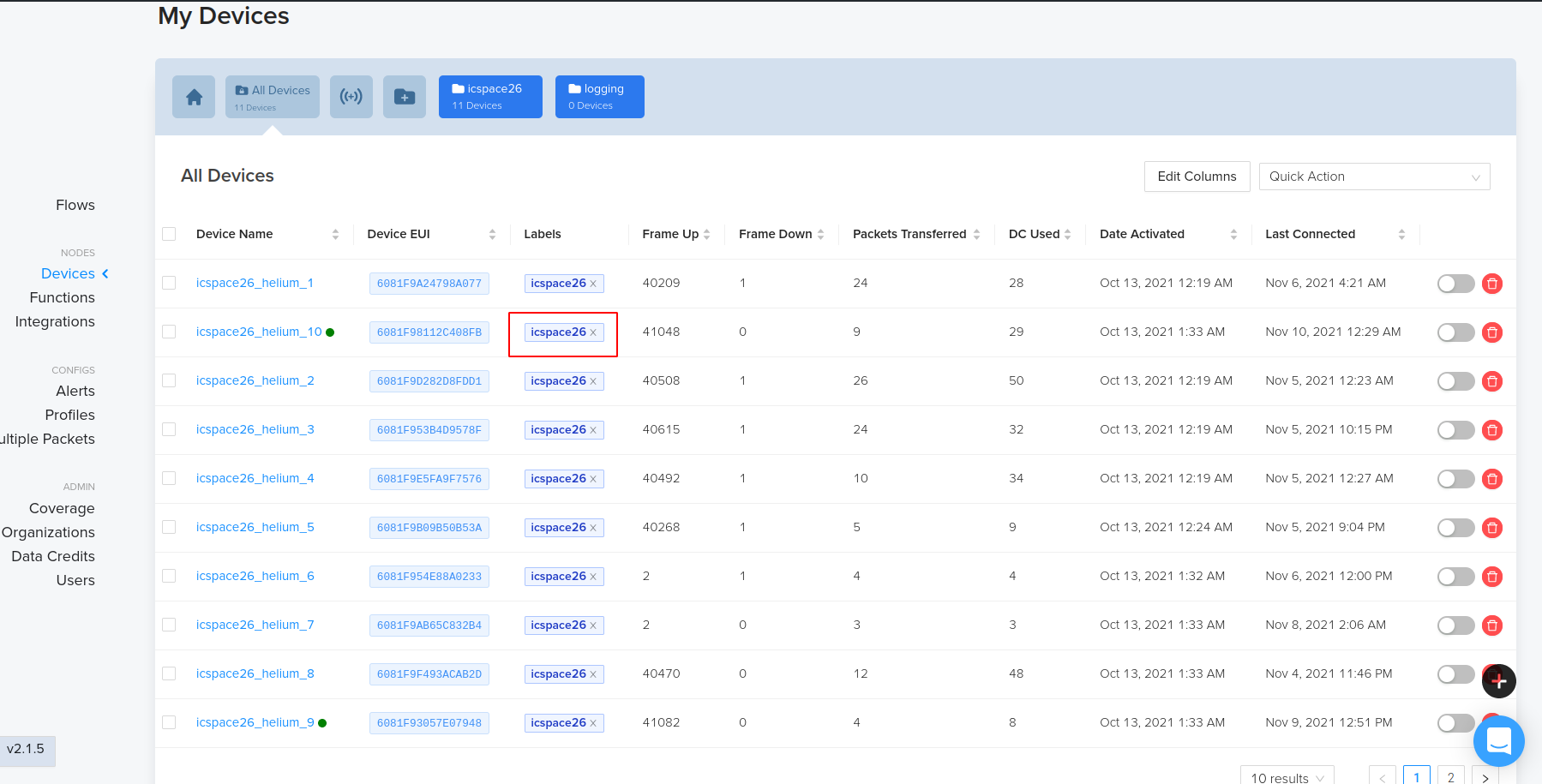Remove icspace26 label from icspace26_helium_9
1542x784 pixels.
[x=593, y=723]
